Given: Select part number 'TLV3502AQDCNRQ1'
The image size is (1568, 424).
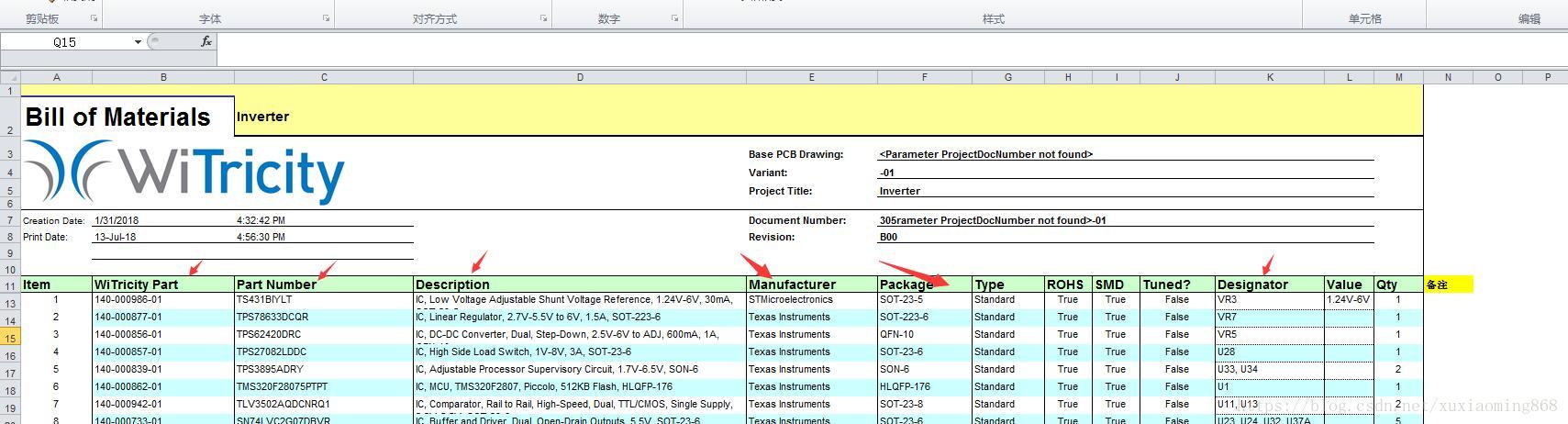Looking at the screenshot, I should 324,404.
